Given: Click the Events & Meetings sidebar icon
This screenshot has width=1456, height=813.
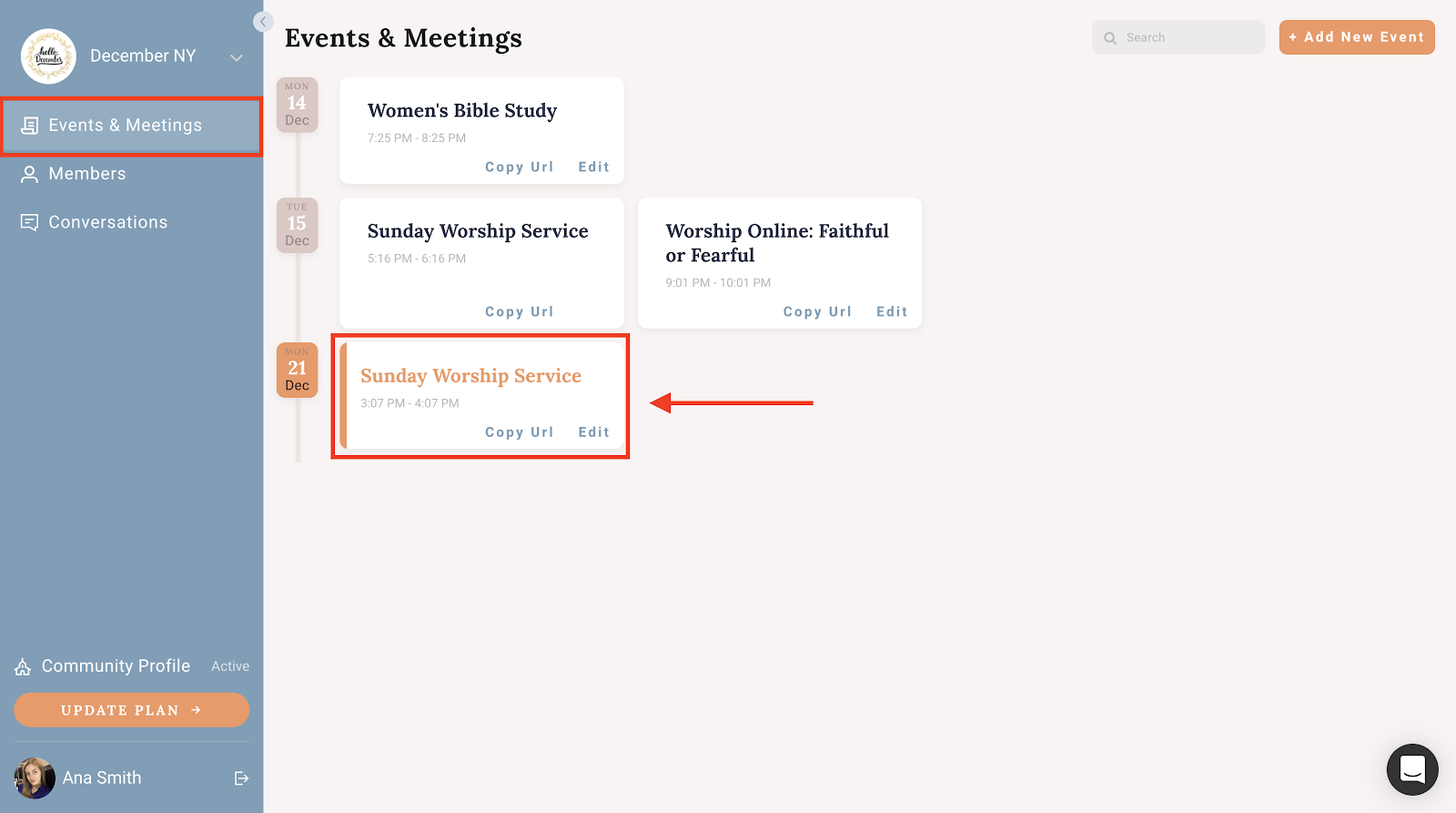Looking at the screenshot, I should coord(30,126).
